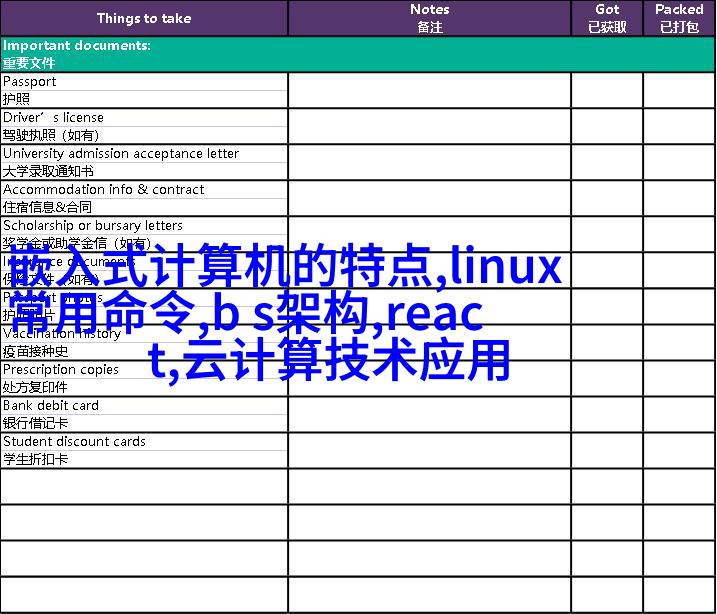Select the "护照" cell
Screen dimensions: 717x614
tap(144, 99)
